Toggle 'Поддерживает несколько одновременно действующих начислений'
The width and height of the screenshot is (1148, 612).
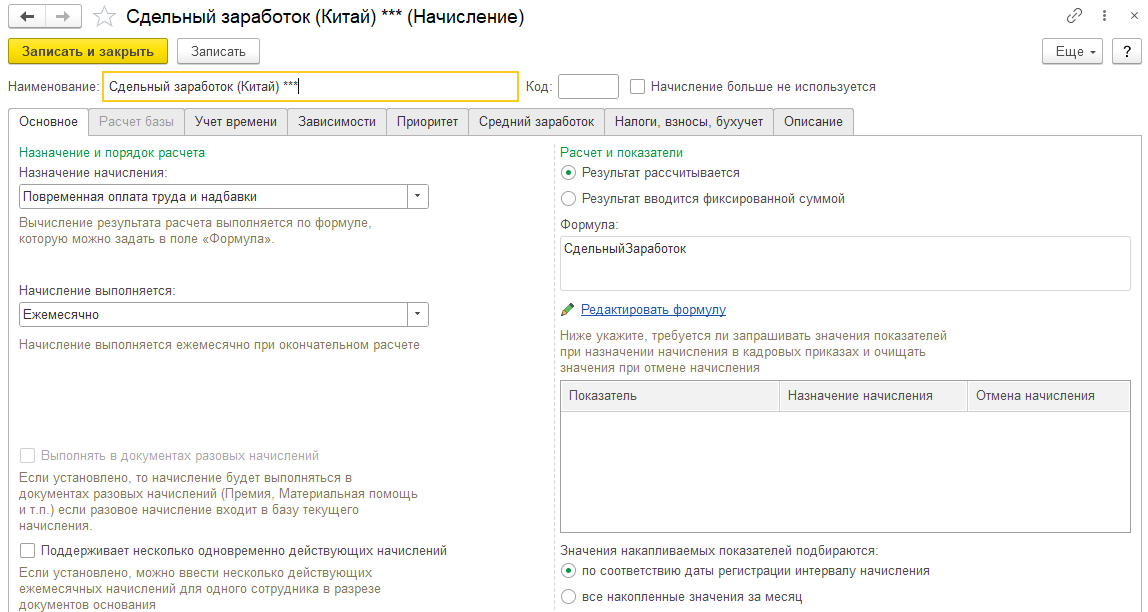(27, 550)
